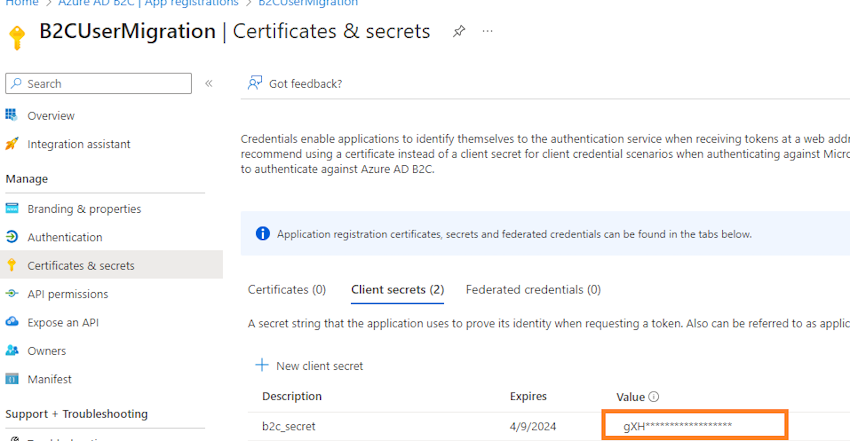Go to Authentication settings

[64, 237]
